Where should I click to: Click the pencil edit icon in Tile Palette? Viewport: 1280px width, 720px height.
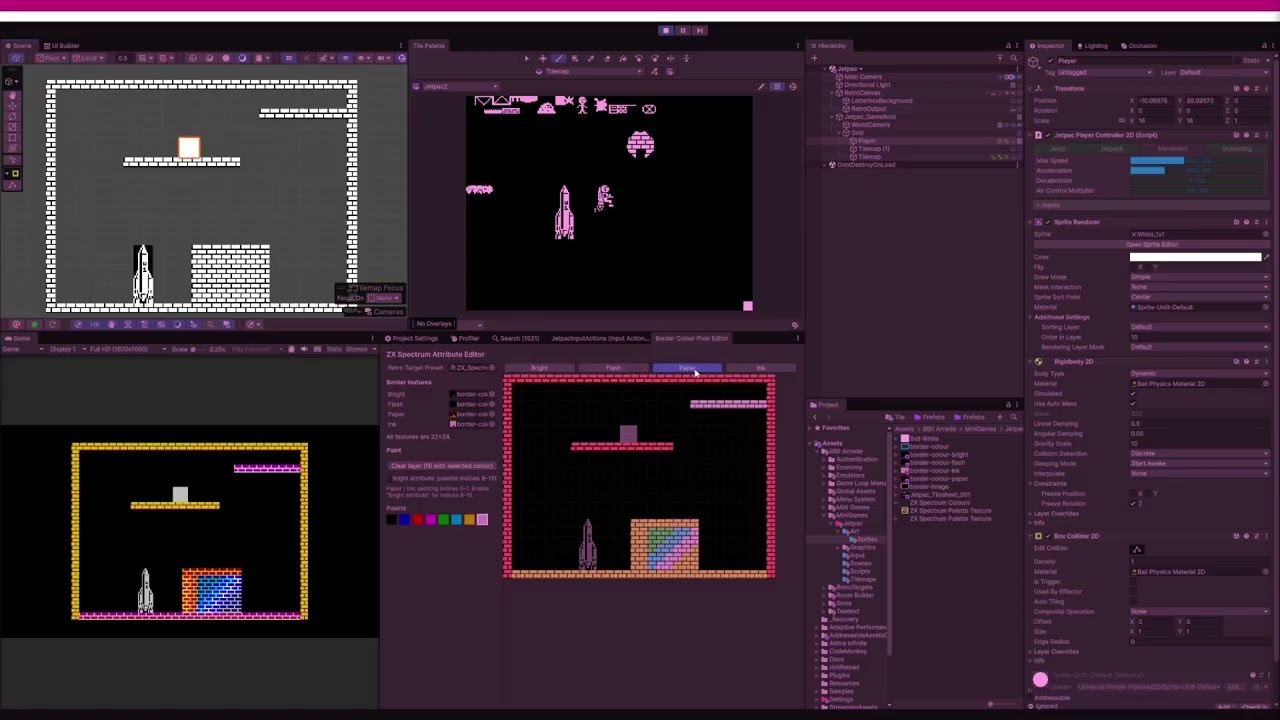(761, 87)
